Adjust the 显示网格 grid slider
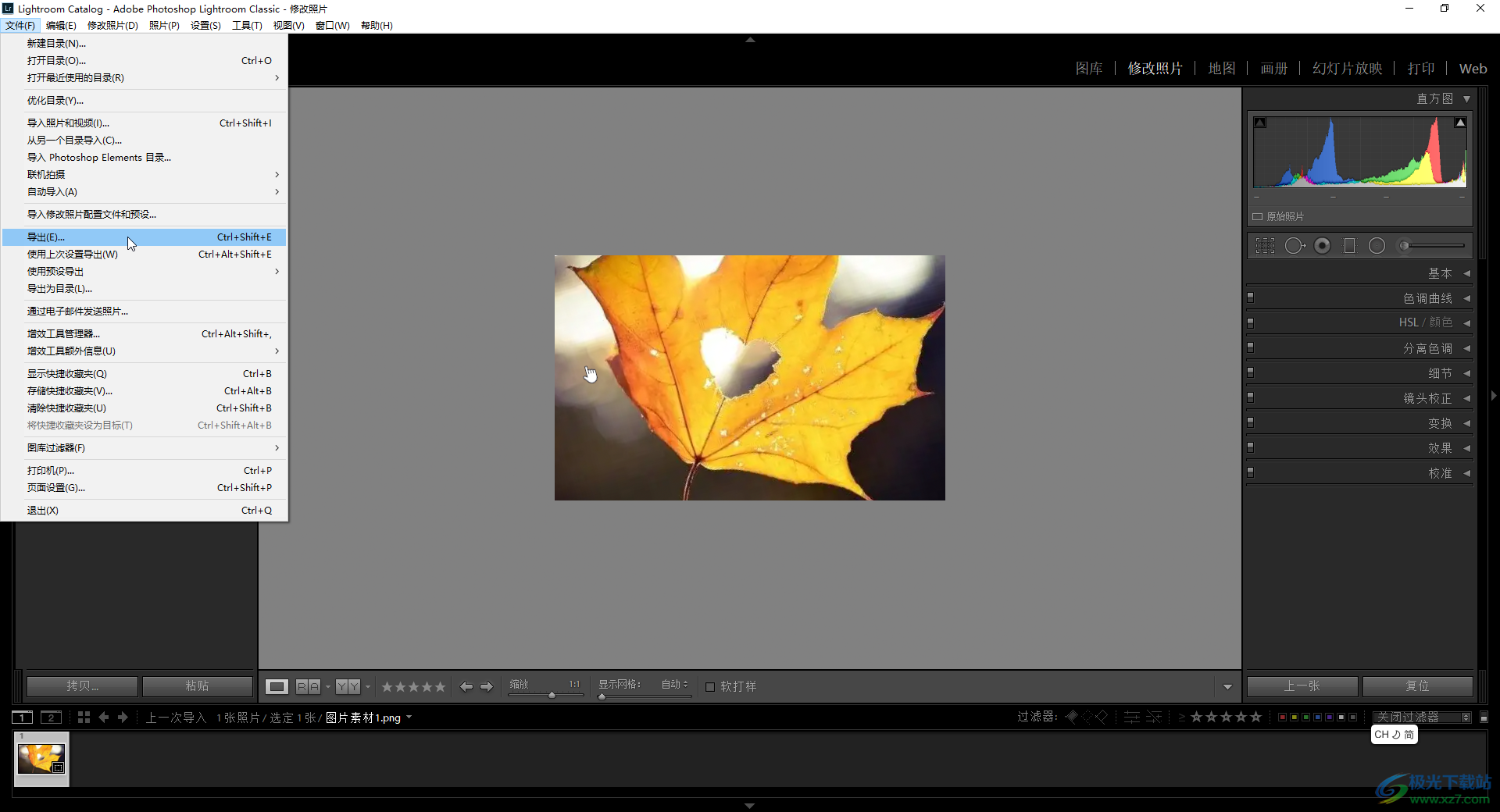The width and height of the screenshot is (1500, 812). pyautogui.click(x=602, y=696)
